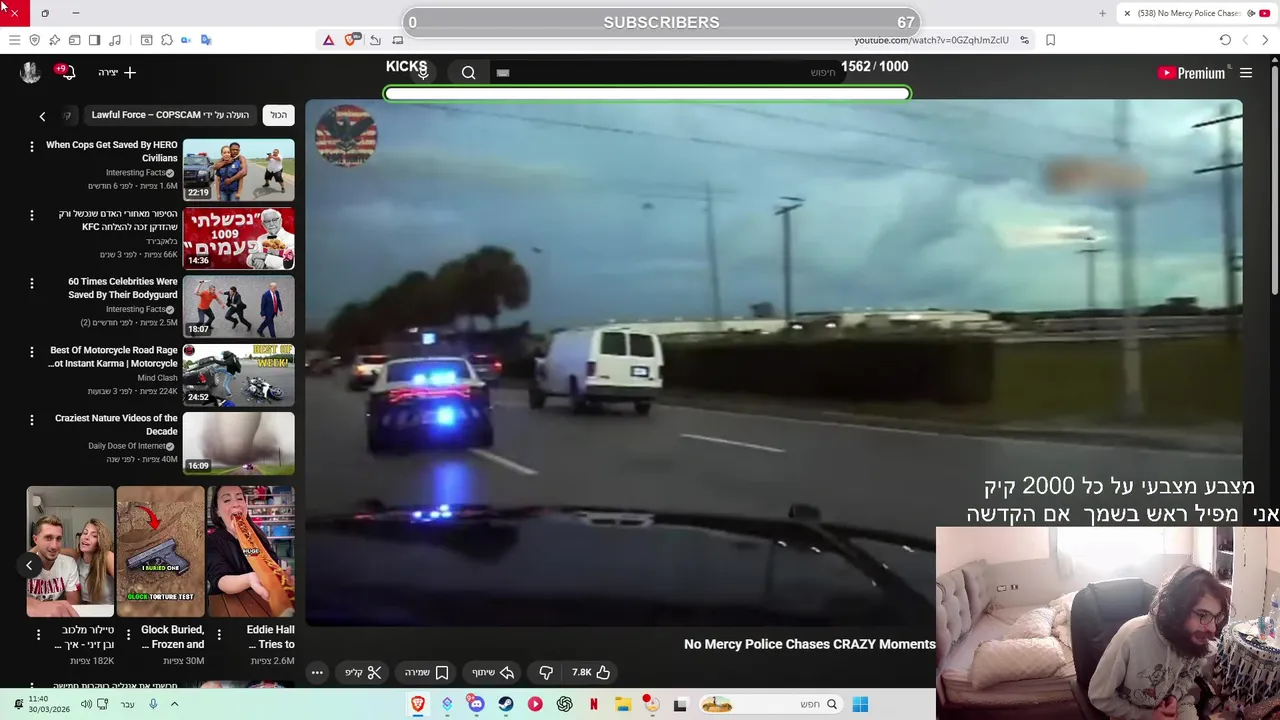1280x720 pixels.
Task: Create a clip with 'קליפ' scissors button
Action: [x=363, y=673]
